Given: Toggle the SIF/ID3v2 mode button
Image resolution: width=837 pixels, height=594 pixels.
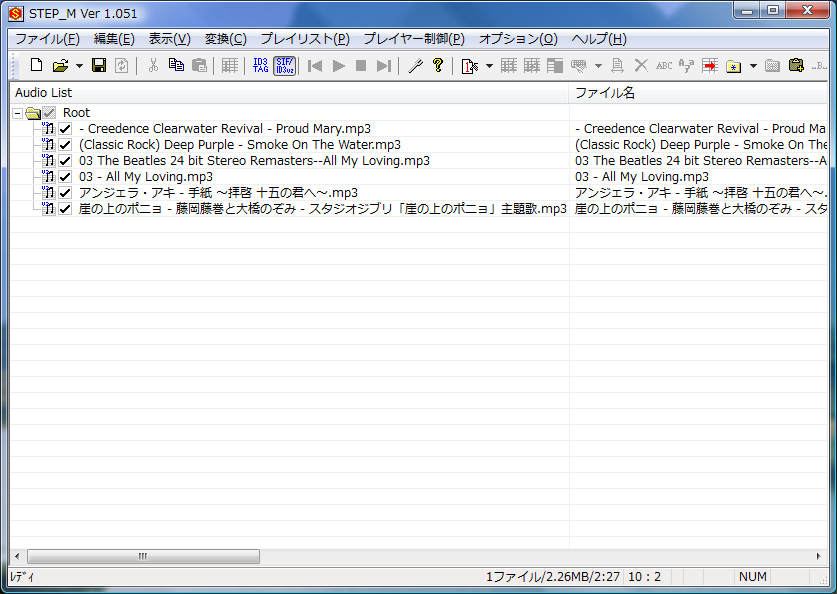Looking at the screenshot, I should [x=285, y=66].
